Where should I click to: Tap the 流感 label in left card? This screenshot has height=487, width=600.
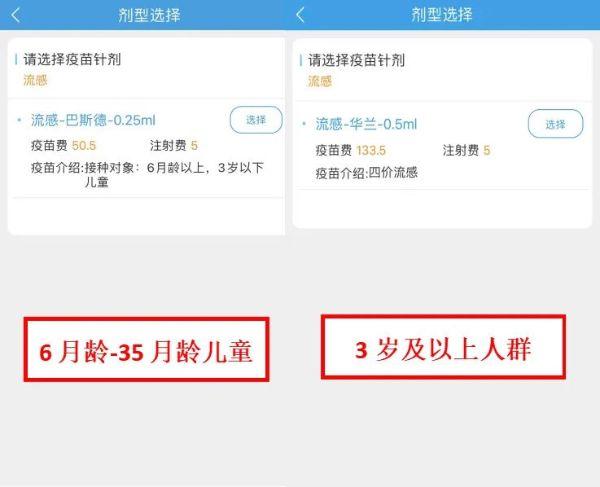(x=35, y=80)
